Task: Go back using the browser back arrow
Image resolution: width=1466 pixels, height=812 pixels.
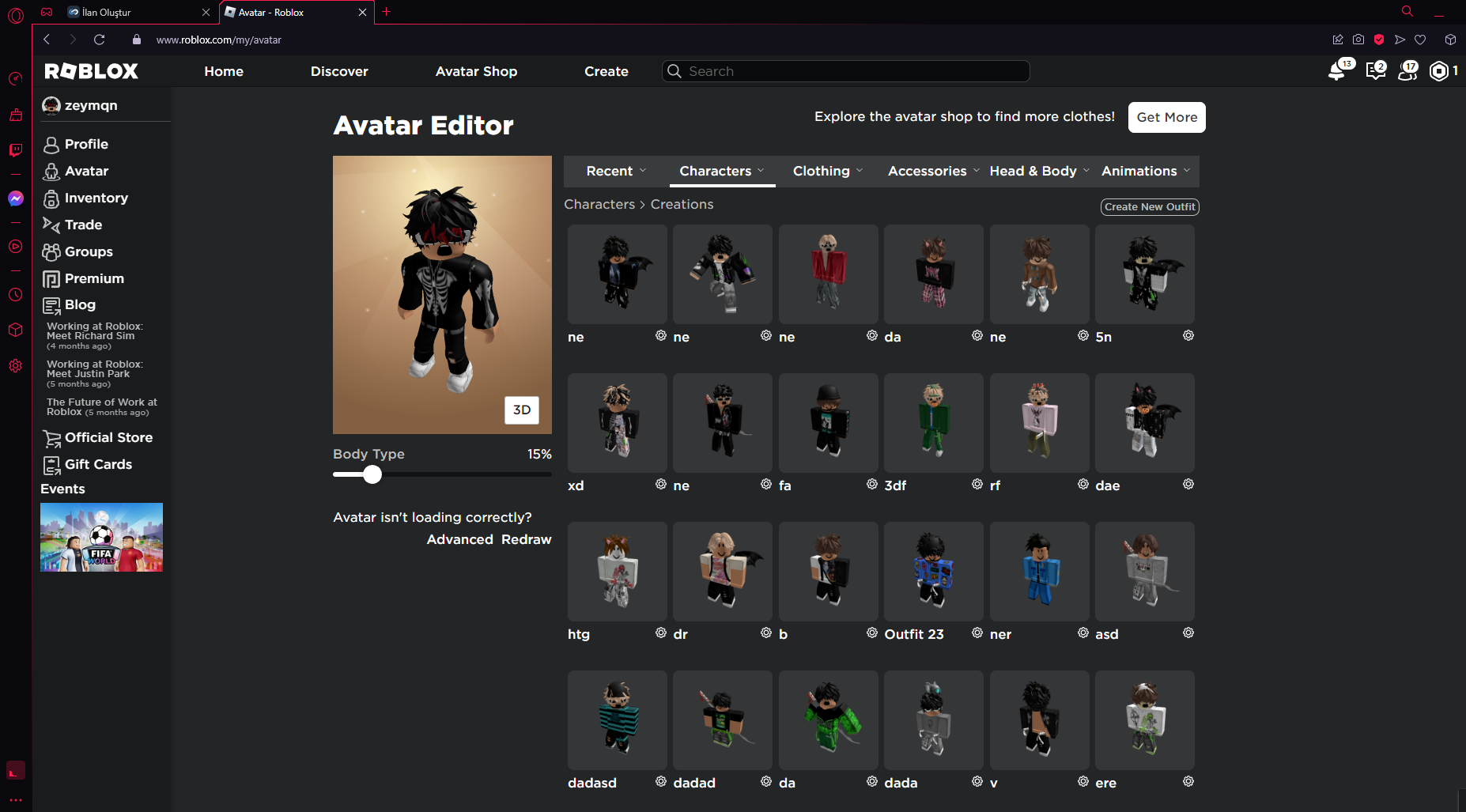Action: (x=47, y=40)
